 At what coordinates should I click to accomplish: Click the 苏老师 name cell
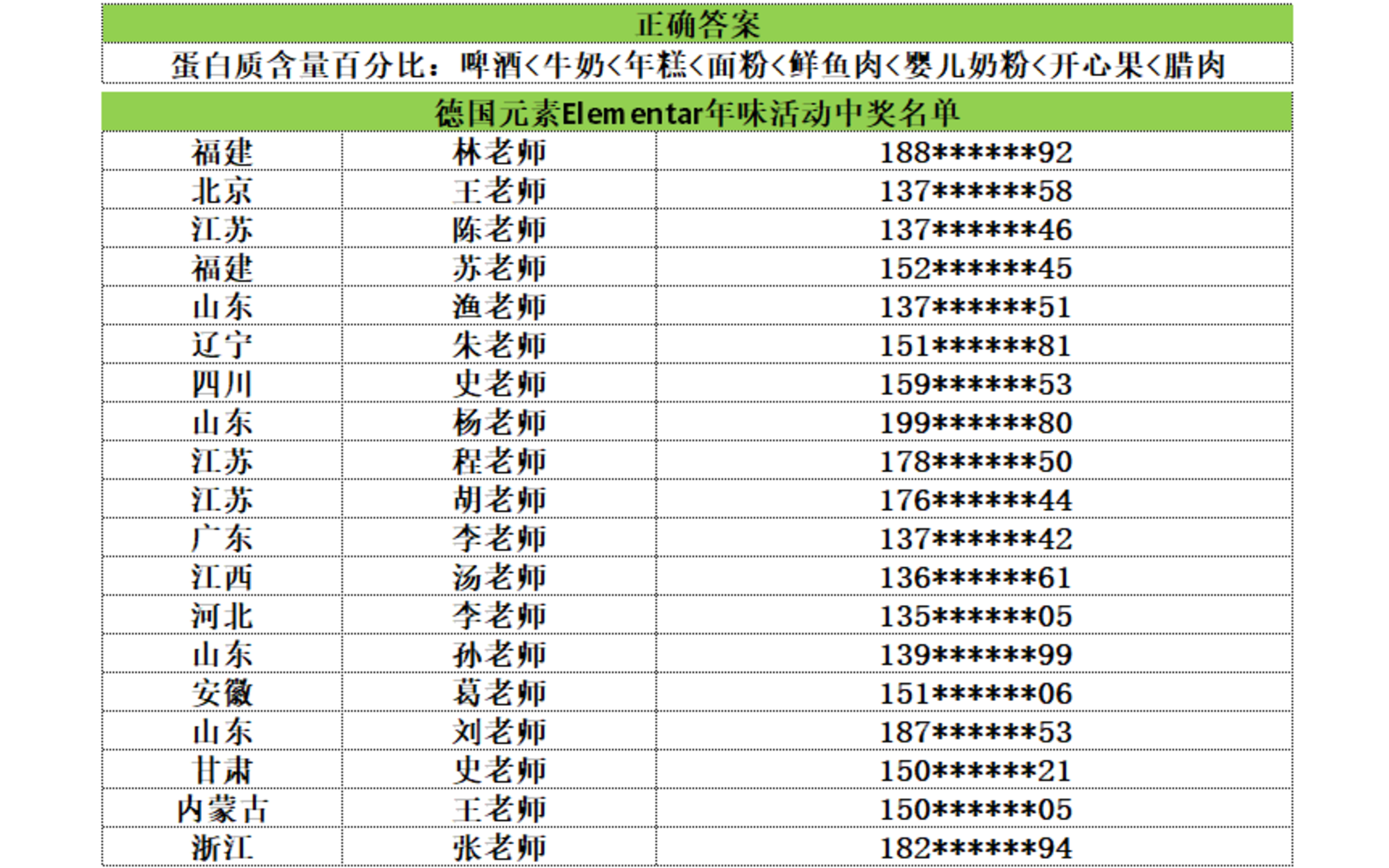coord(499,268)
